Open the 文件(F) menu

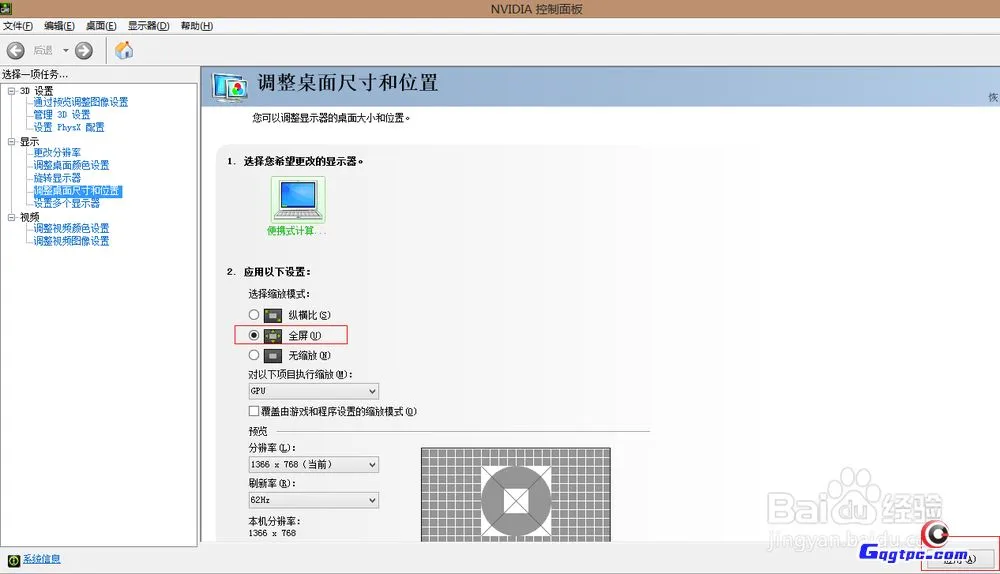(x=18, y=26)
